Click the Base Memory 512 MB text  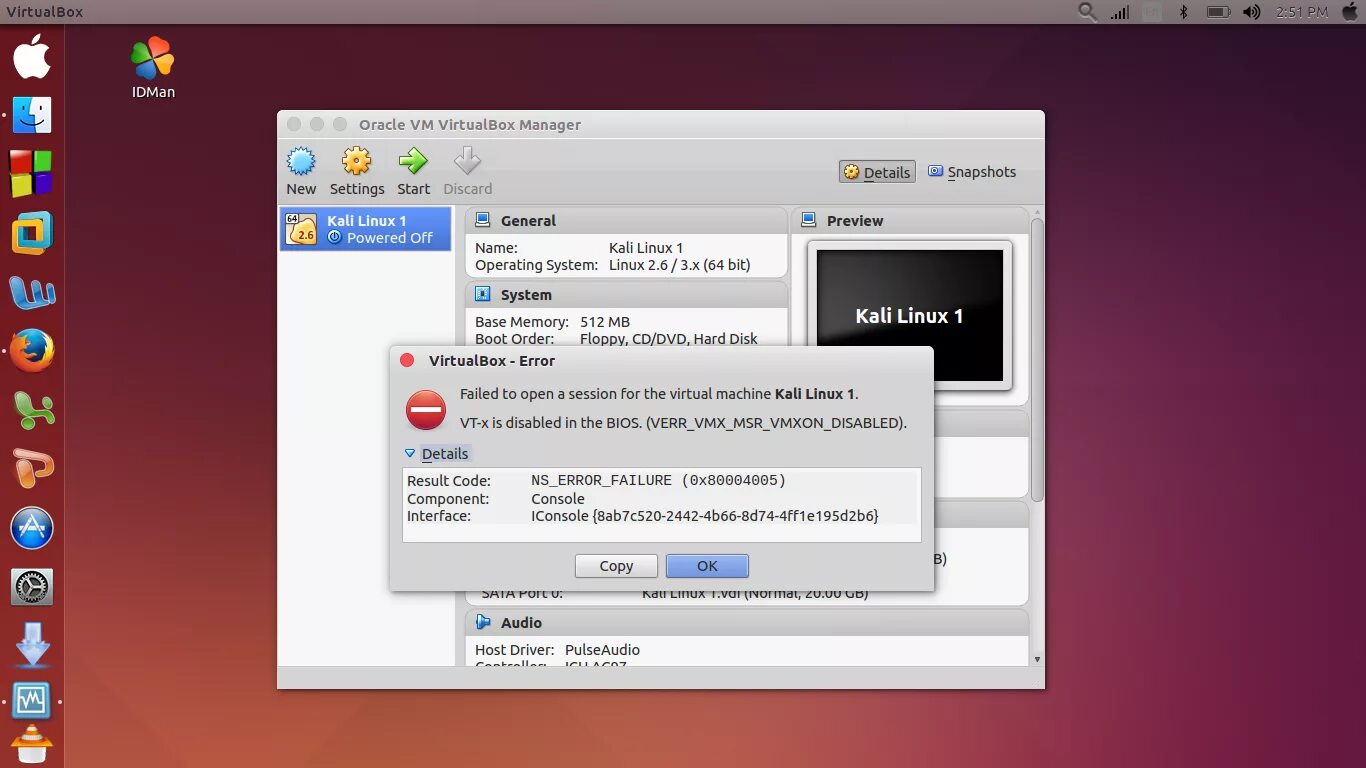552,322
